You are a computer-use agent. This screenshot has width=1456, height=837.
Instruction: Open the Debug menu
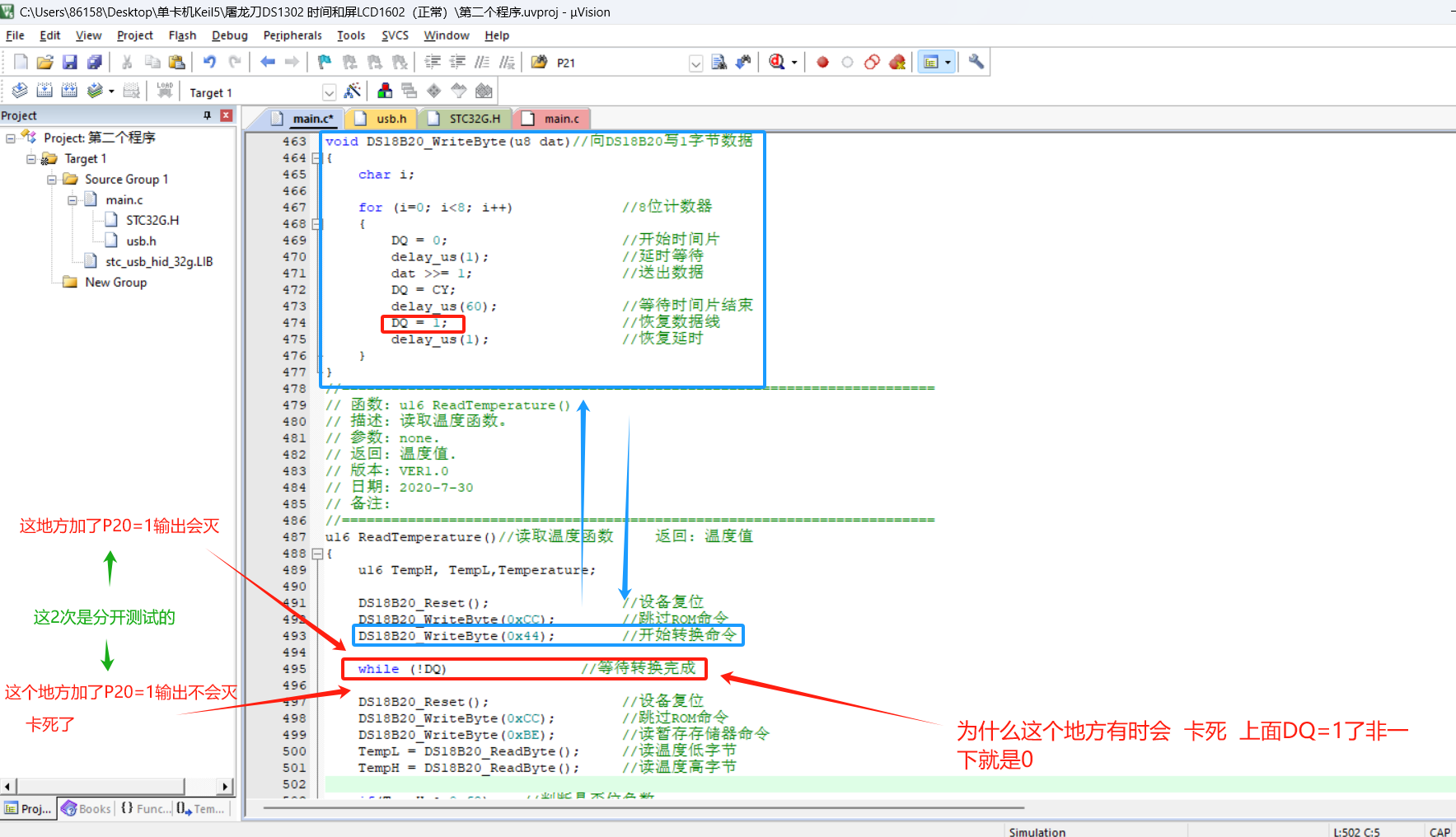coord(230,35)
